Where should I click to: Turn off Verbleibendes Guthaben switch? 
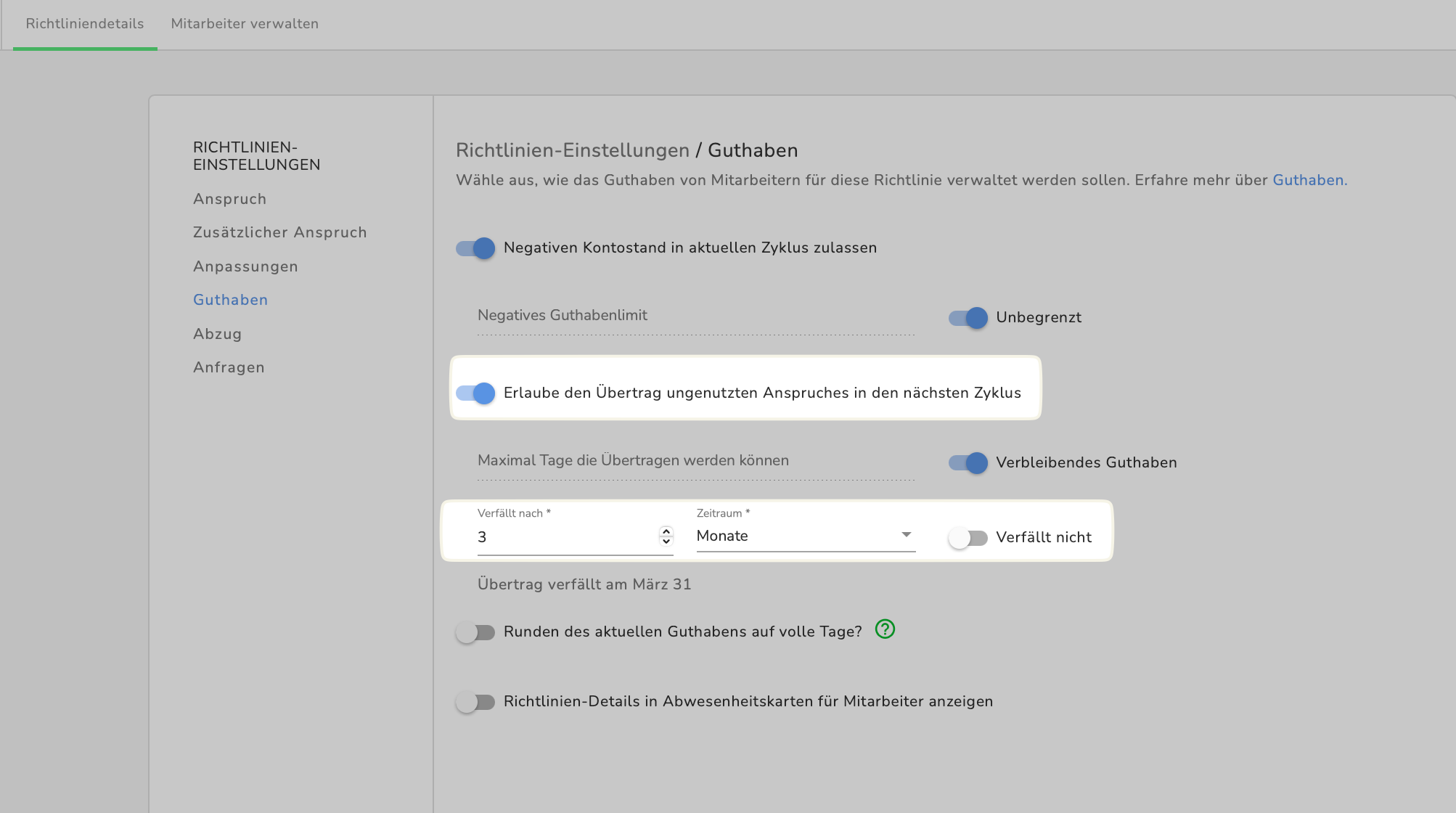(x=968, y=463)
